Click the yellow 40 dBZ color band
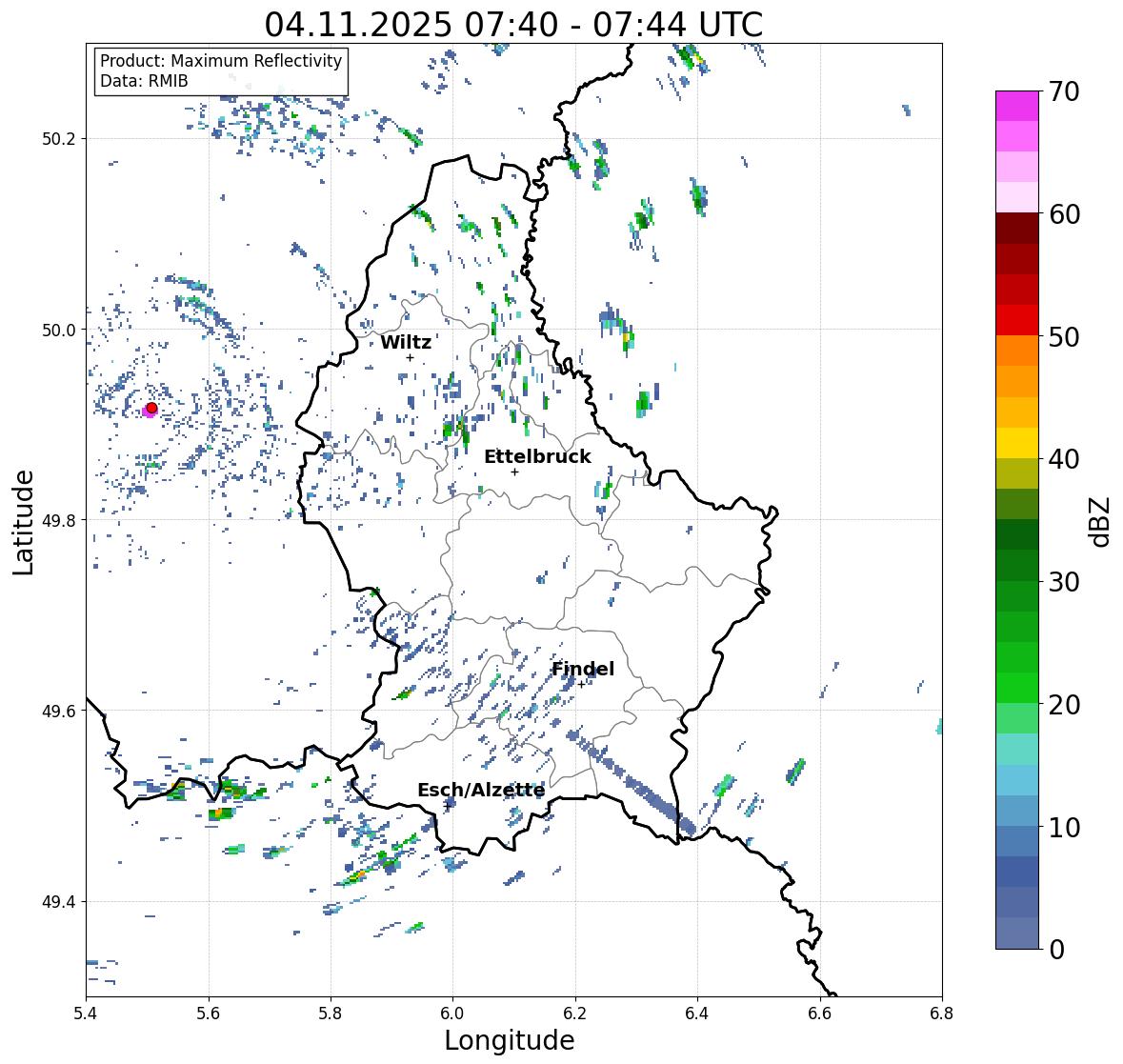The height and width of the screenshot is (1064, 1123). click(1017, 443)
